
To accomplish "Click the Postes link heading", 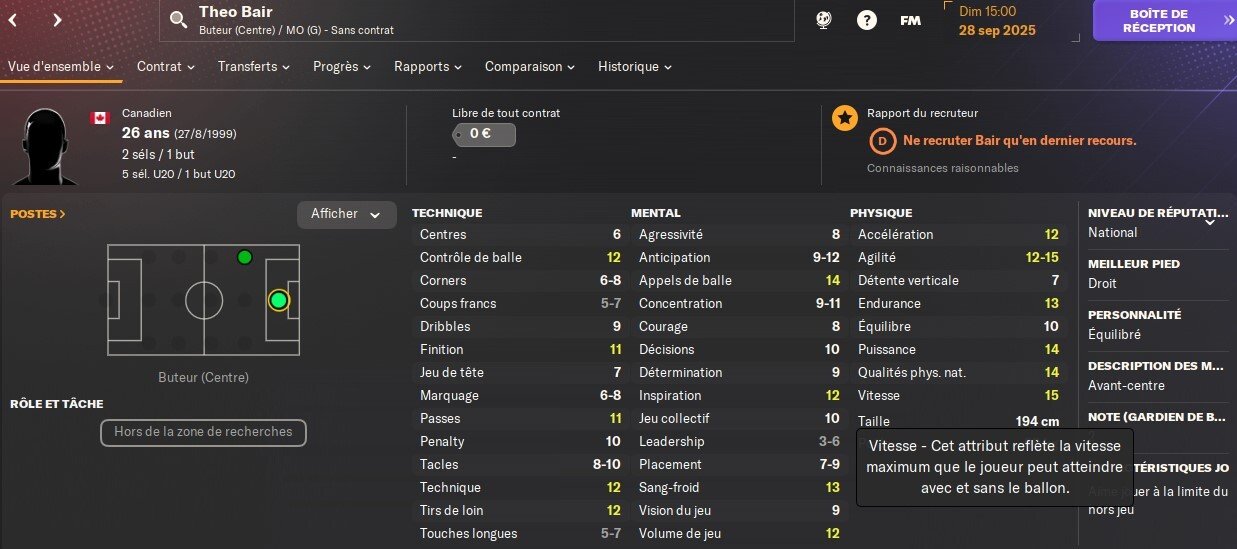I will 38,214.
